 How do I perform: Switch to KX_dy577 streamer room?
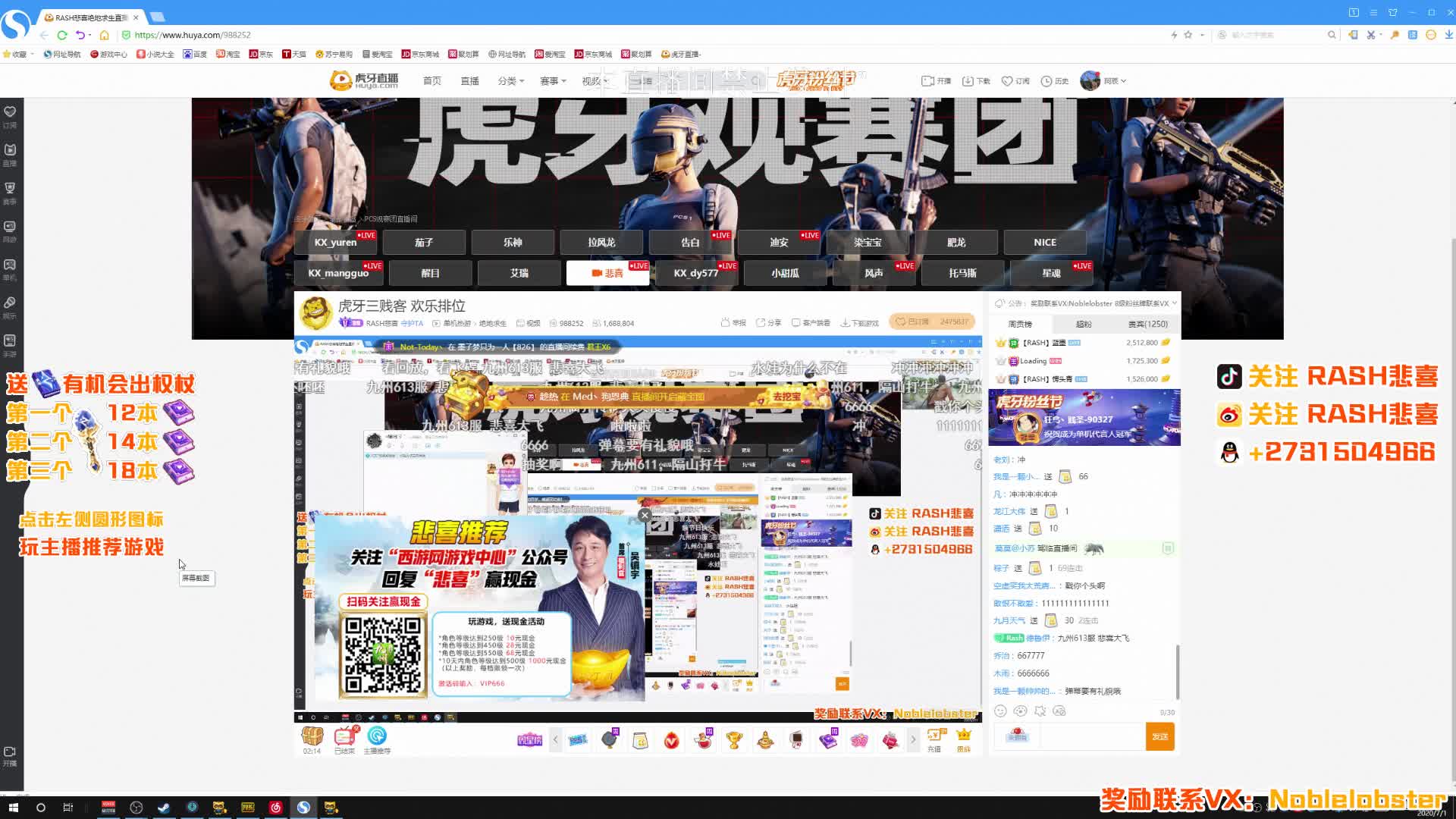tap(696, 273)
